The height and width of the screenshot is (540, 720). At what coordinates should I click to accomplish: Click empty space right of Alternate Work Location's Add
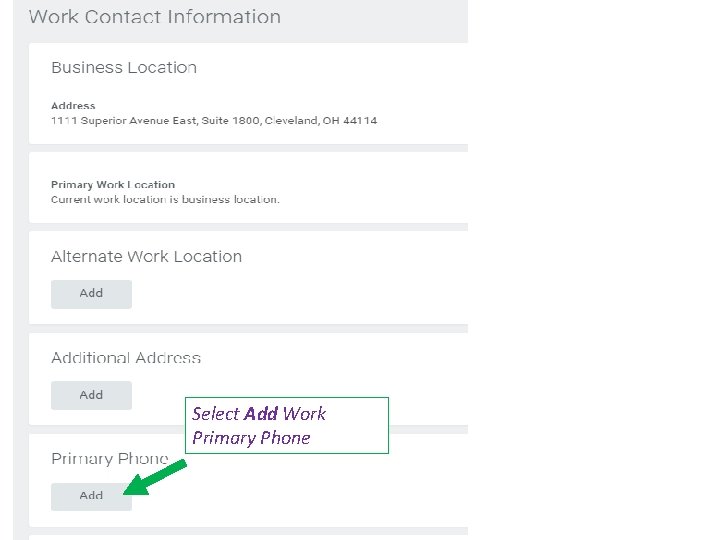[300, 294]
